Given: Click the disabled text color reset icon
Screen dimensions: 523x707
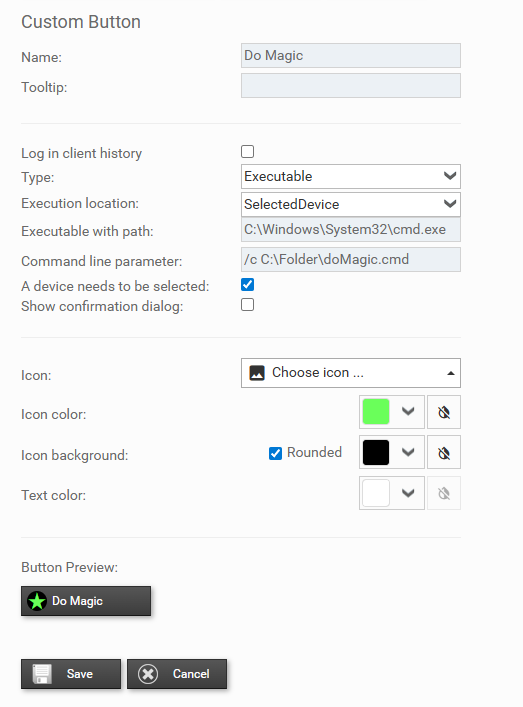Looking at the screenshot, I should click(x=444, y=493).
